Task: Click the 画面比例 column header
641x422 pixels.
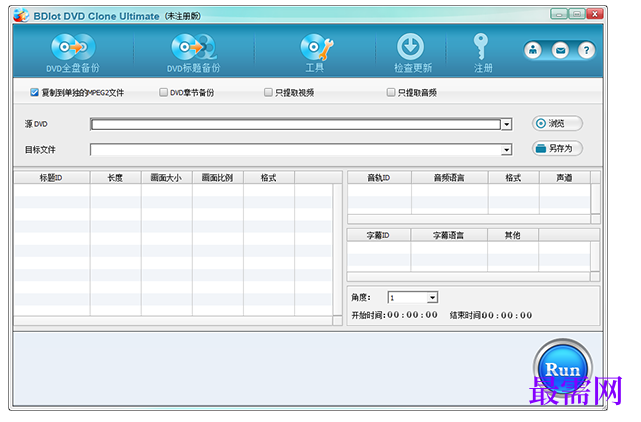Action: [217, 178]
